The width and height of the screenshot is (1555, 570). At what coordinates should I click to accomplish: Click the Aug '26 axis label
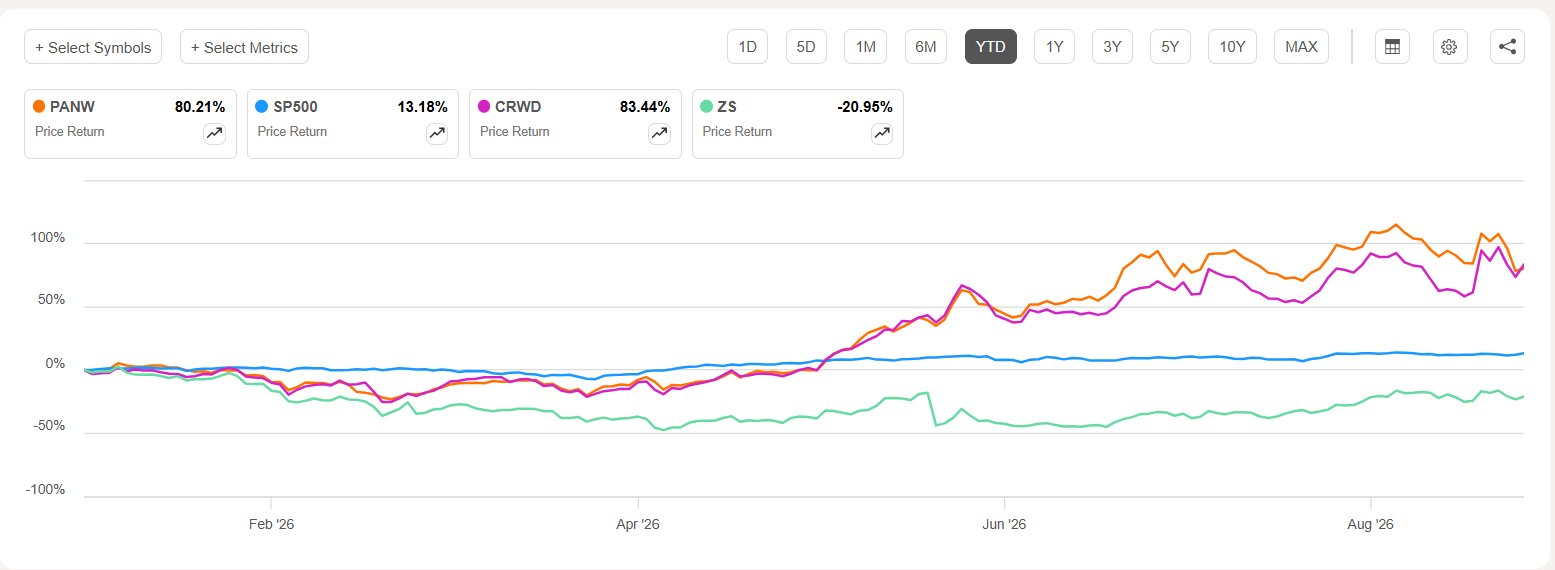1370,524
